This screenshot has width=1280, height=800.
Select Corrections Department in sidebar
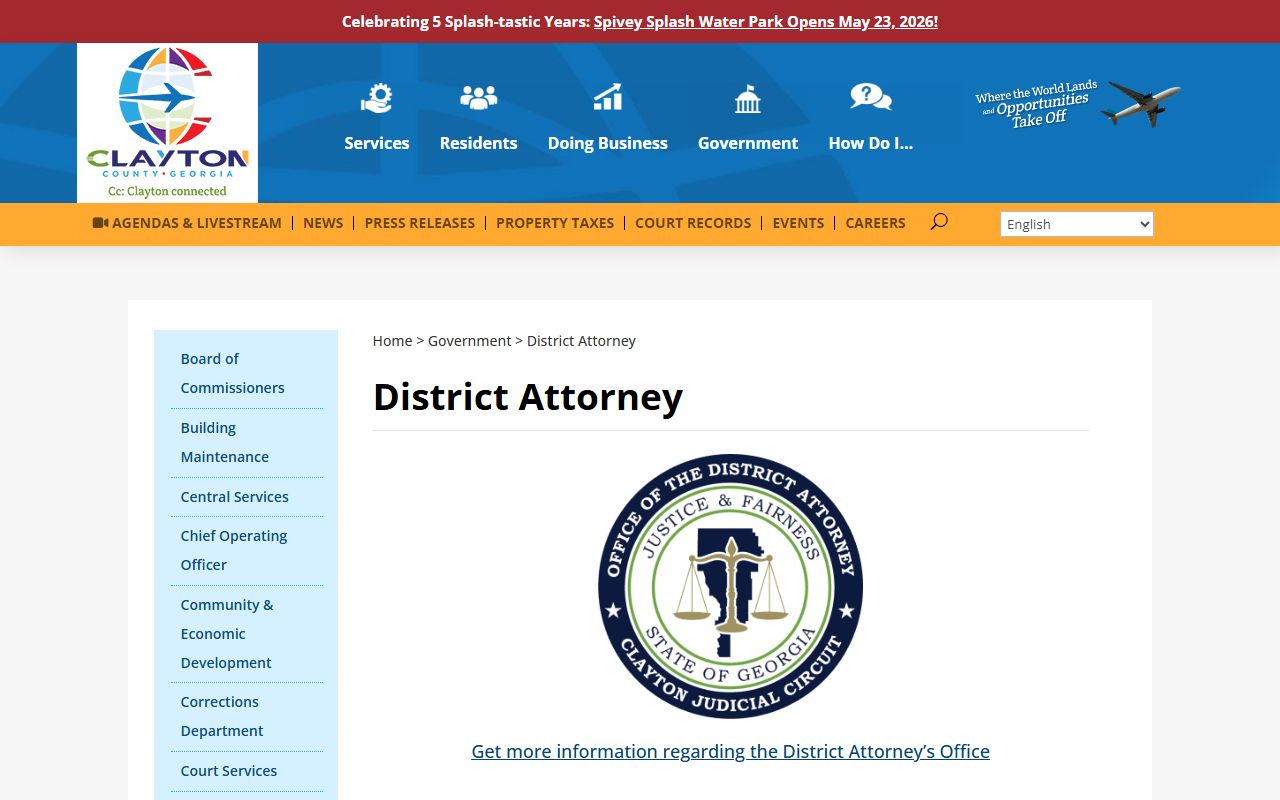click(x=222, y=716)
